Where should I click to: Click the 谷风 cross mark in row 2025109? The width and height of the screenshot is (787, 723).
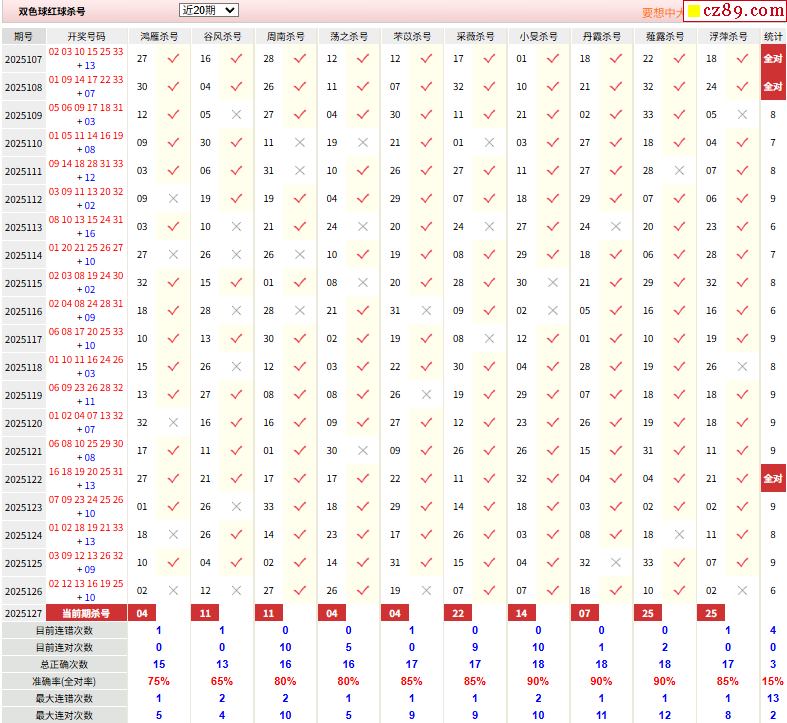pos(236,115)
